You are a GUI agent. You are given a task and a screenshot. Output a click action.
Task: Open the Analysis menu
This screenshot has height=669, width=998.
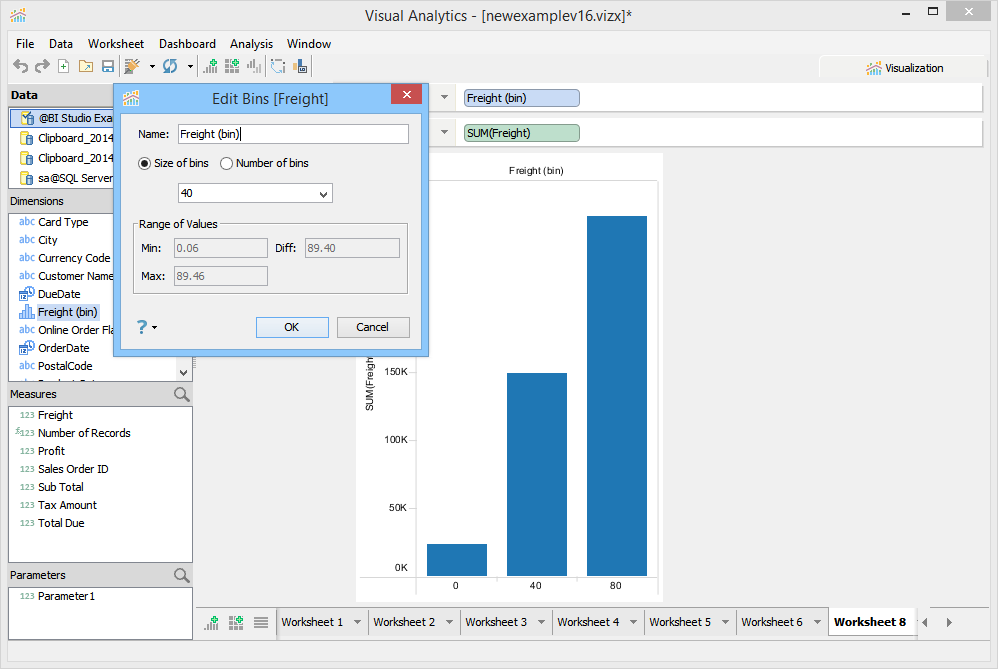pos(251,44)
